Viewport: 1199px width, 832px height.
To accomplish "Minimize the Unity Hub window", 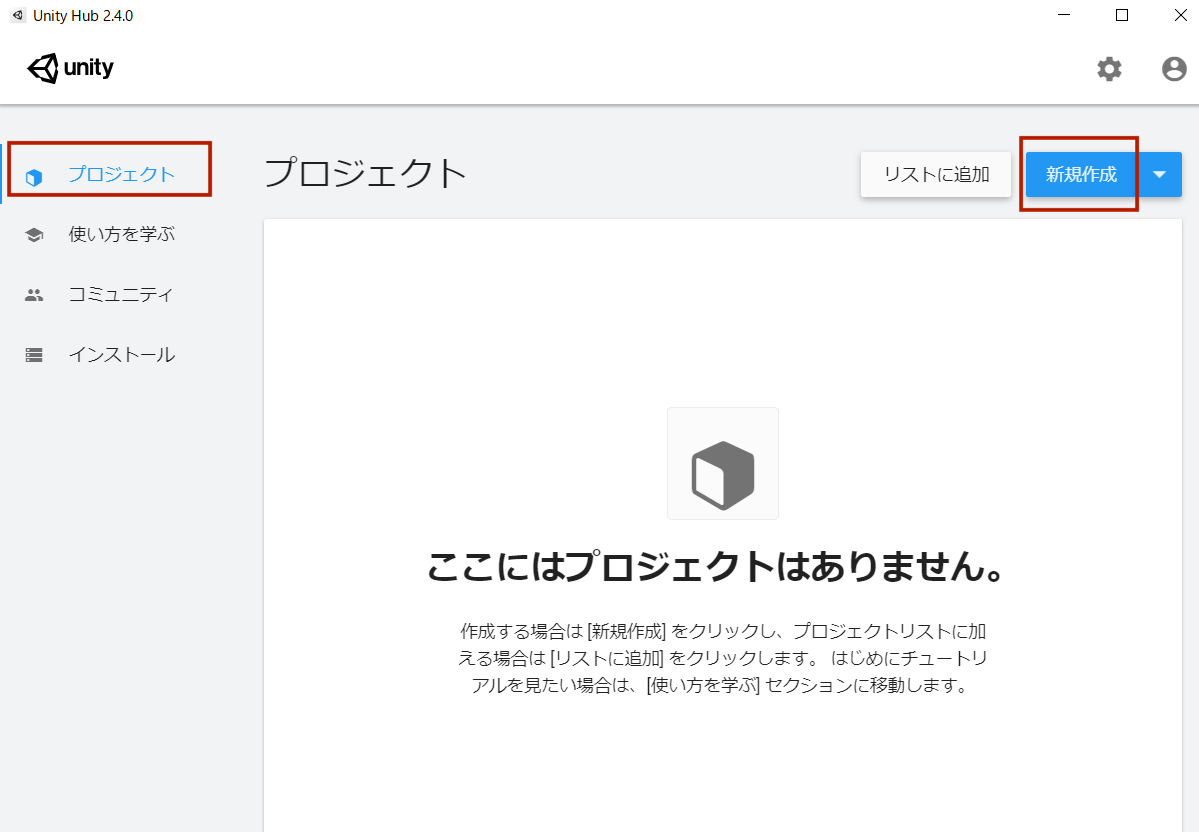I will pyautogui.click(x=1063, y=15).
